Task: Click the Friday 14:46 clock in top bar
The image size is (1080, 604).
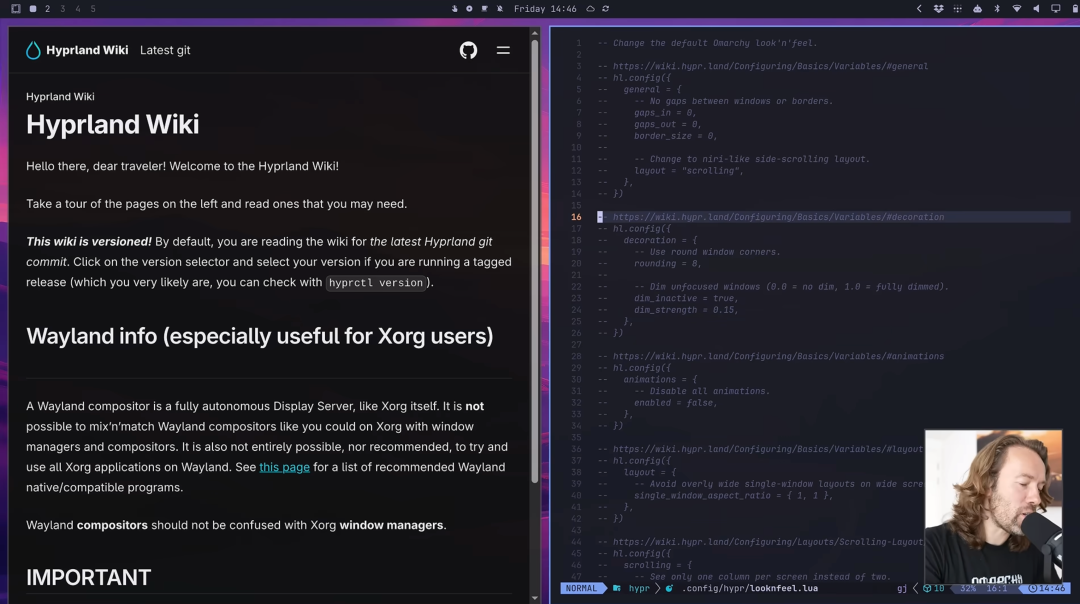Action: 545,9
